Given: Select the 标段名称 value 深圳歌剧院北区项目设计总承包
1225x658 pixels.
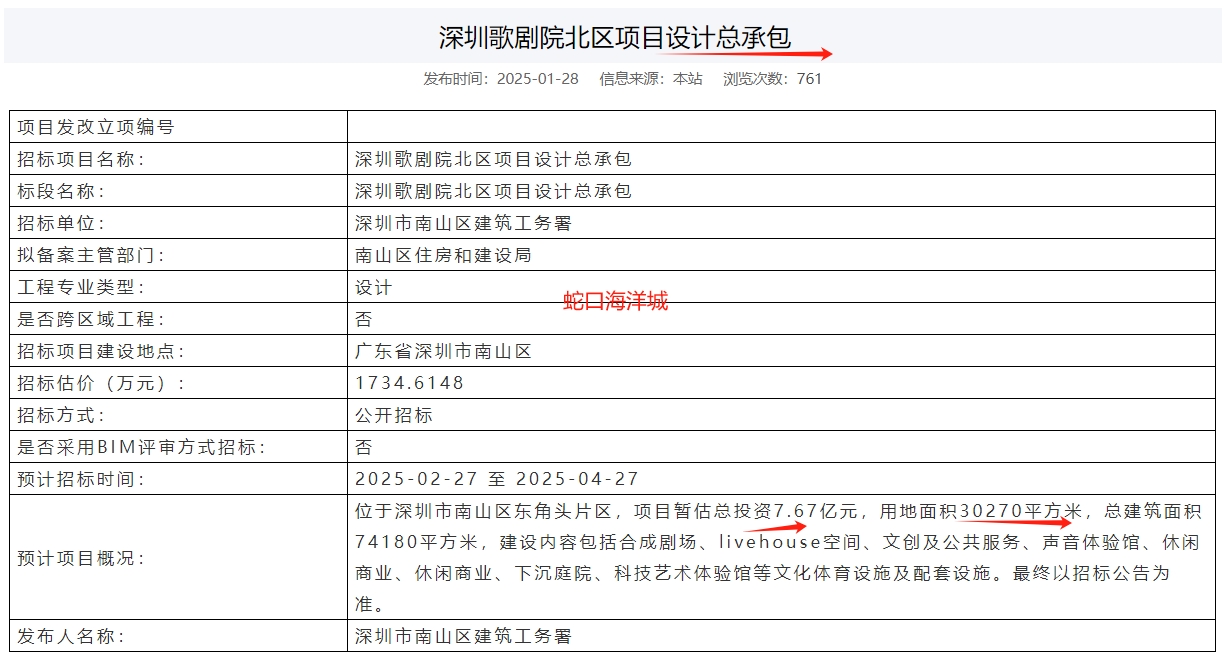Looking at the screenshot, I should (493, 191).
